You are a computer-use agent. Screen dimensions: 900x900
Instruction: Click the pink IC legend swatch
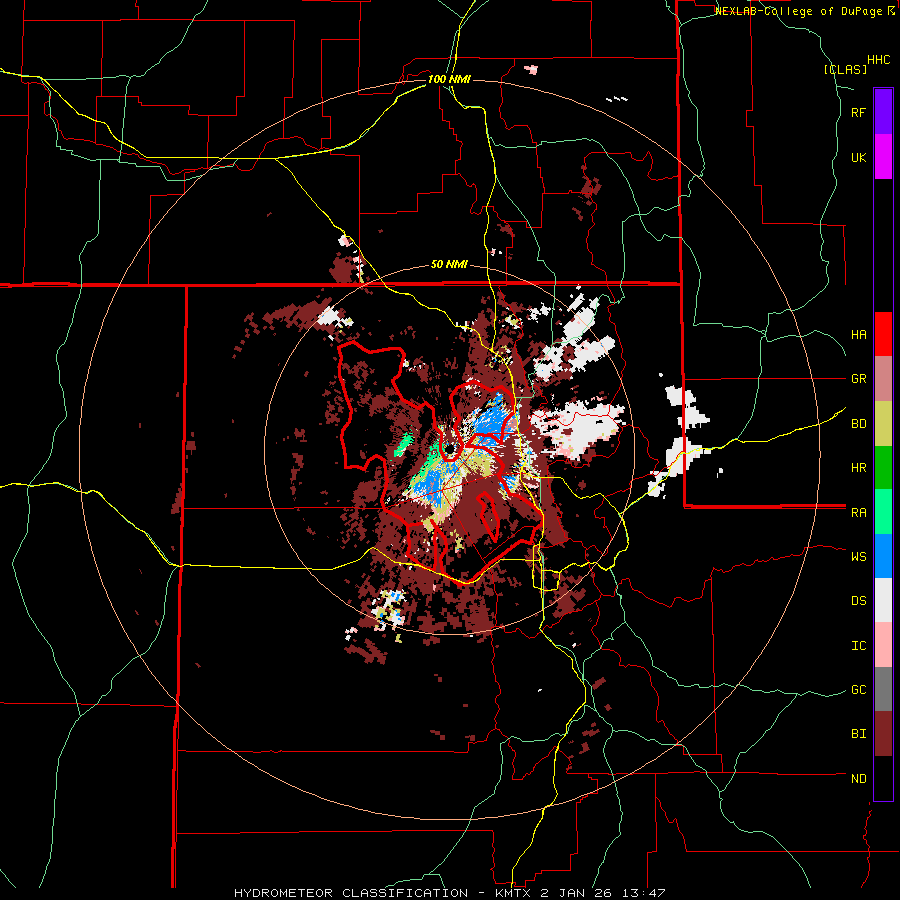coord(883,645)
